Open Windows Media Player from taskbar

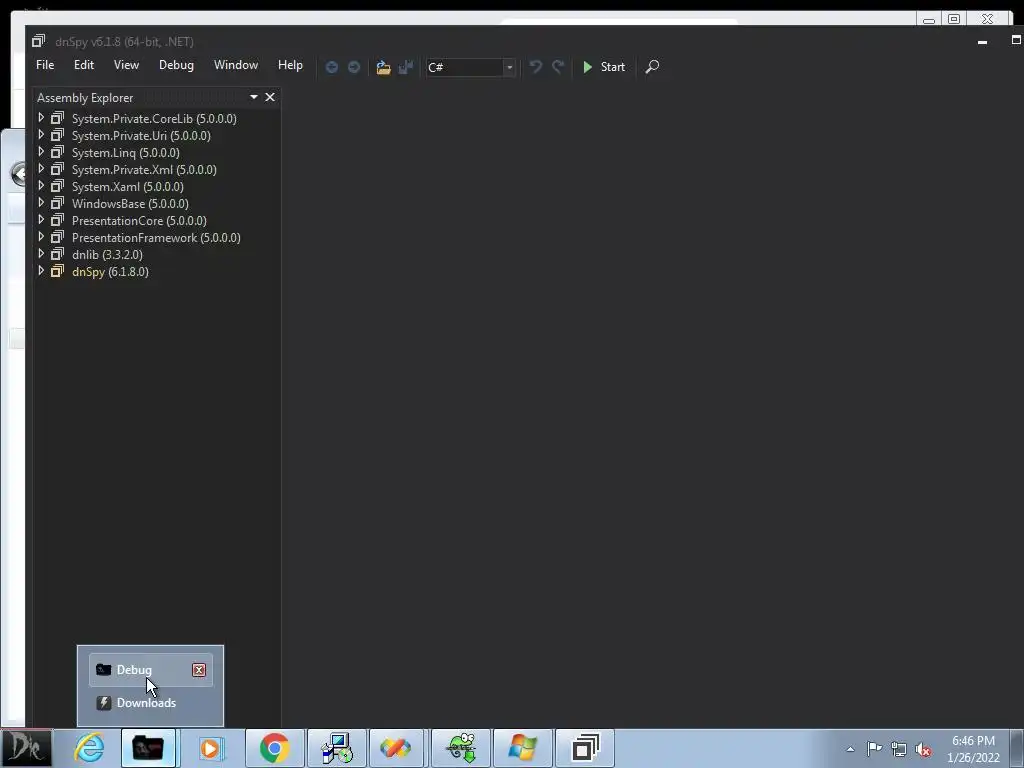coord(210,748)
